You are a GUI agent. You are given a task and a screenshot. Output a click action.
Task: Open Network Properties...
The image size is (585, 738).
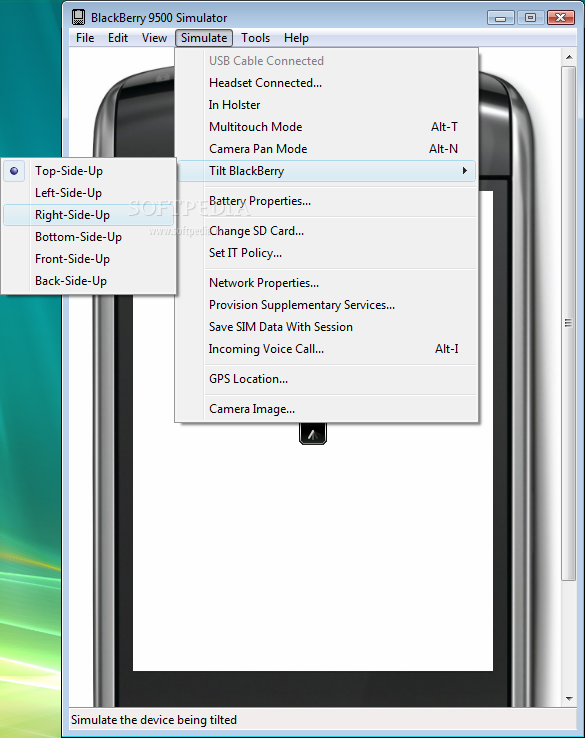coord(327,283)
